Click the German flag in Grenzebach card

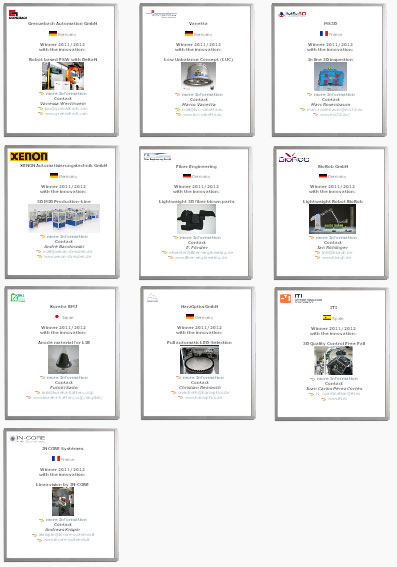[x=53, y=34]
